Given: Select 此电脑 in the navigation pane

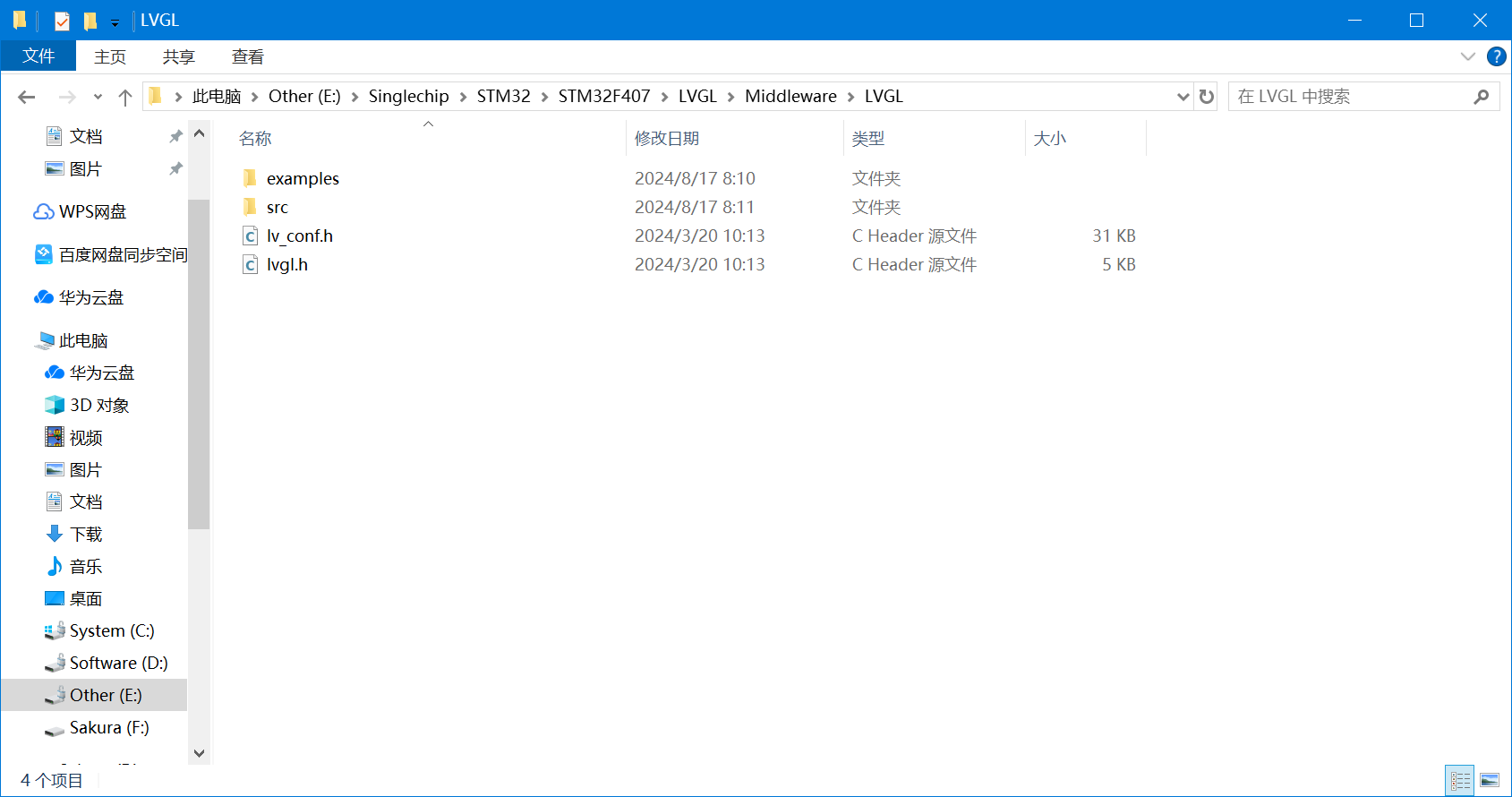Looking at the screenshot, I should pyautogui.click(x=83, y=340).
